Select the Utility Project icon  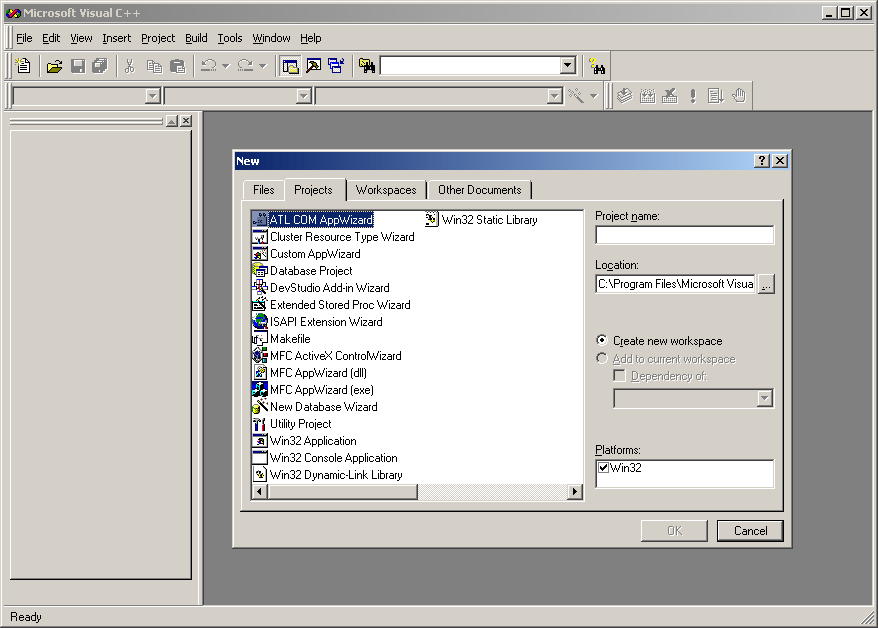(x=259, y=424)
